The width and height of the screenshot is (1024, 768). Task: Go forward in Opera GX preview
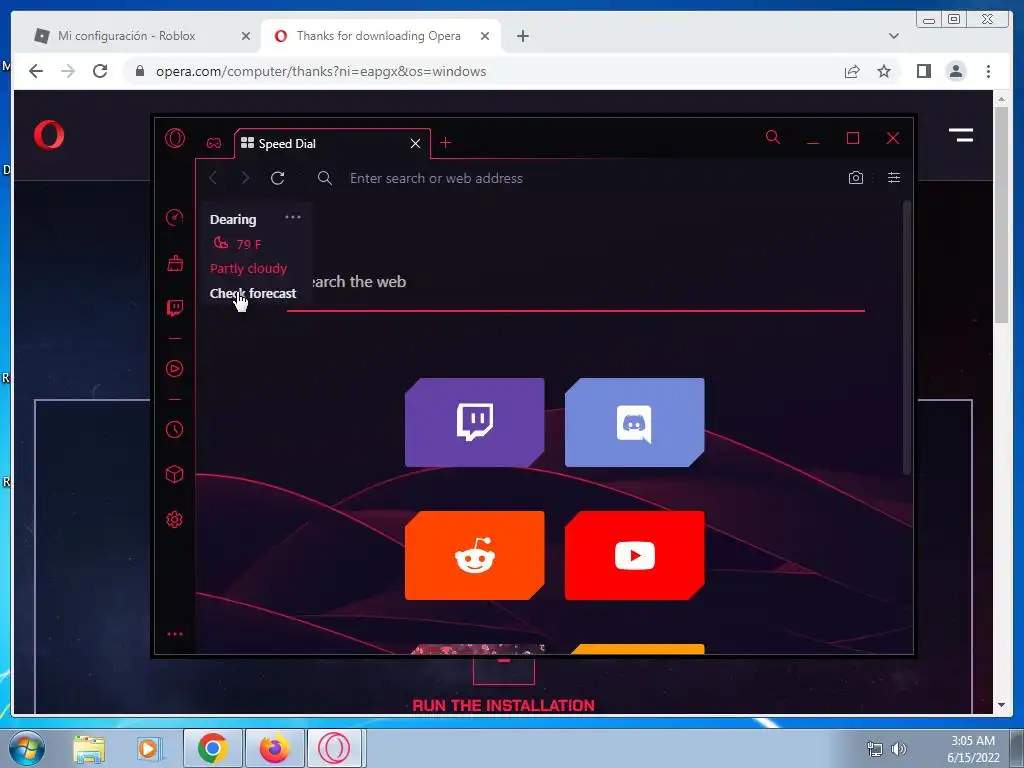click(x=245, y=178)
